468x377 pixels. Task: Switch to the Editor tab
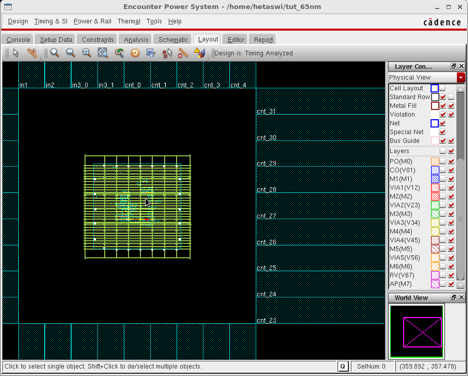236,40
